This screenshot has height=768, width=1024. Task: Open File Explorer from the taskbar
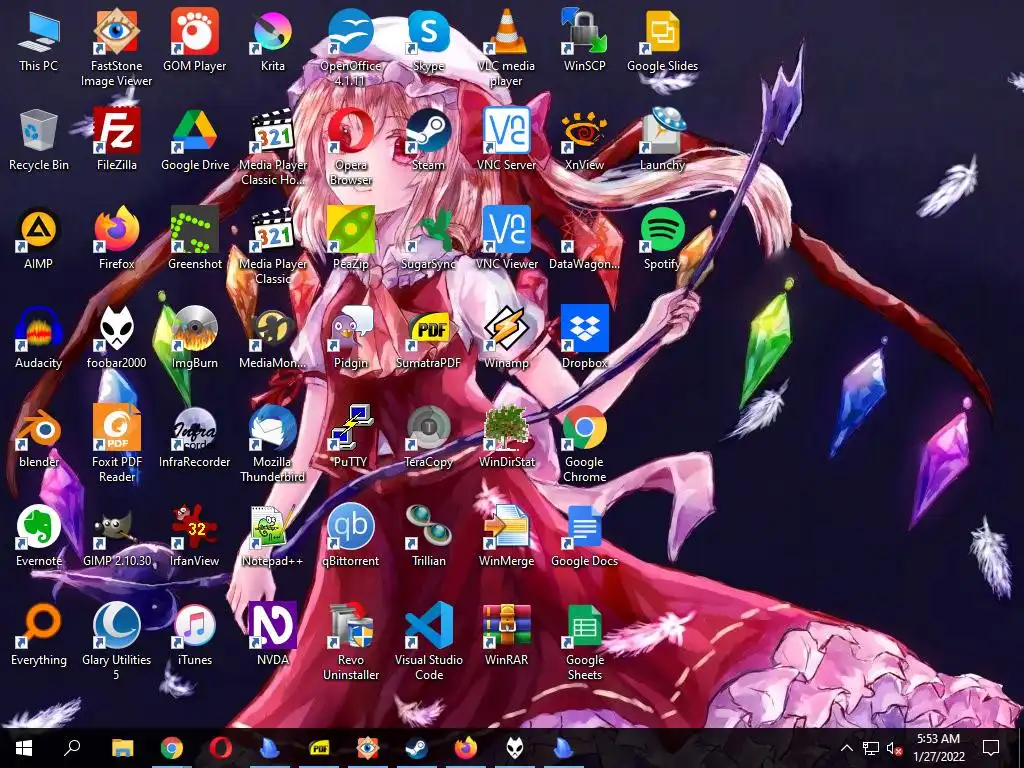(x=122, y=748)
